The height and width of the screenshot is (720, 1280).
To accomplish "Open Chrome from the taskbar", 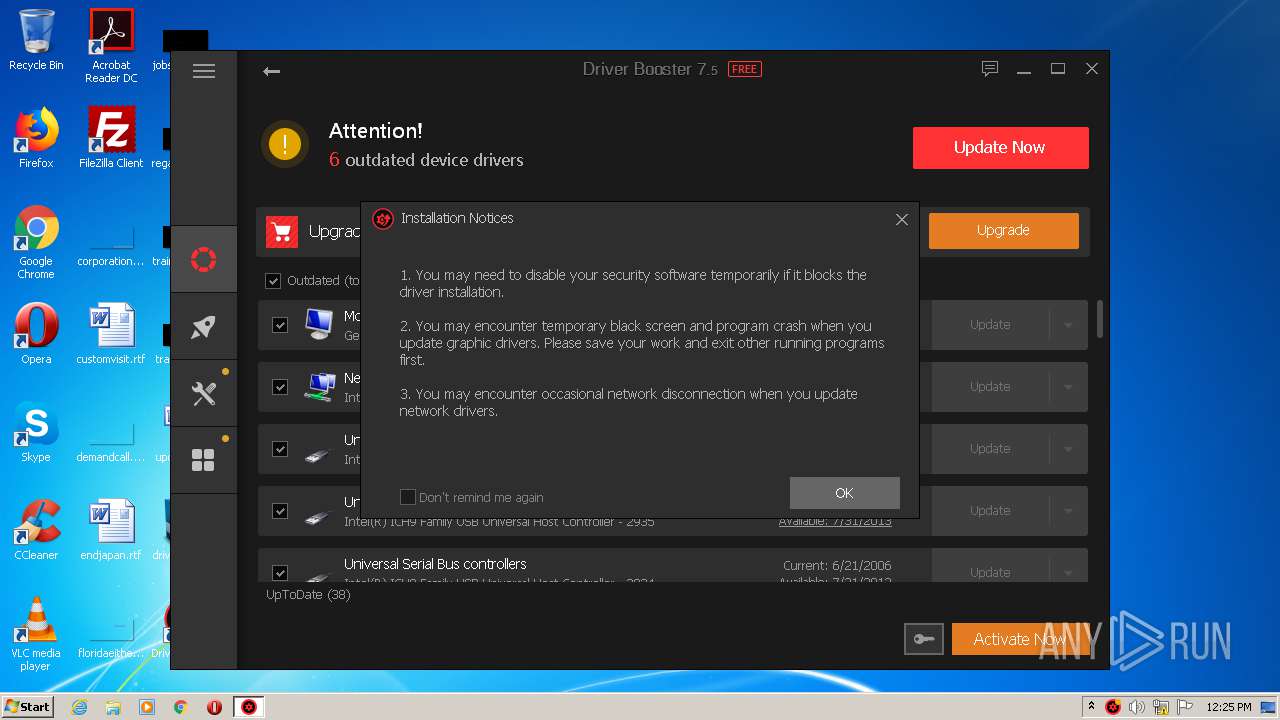I will pyautogui.click(x=181, y=707).
